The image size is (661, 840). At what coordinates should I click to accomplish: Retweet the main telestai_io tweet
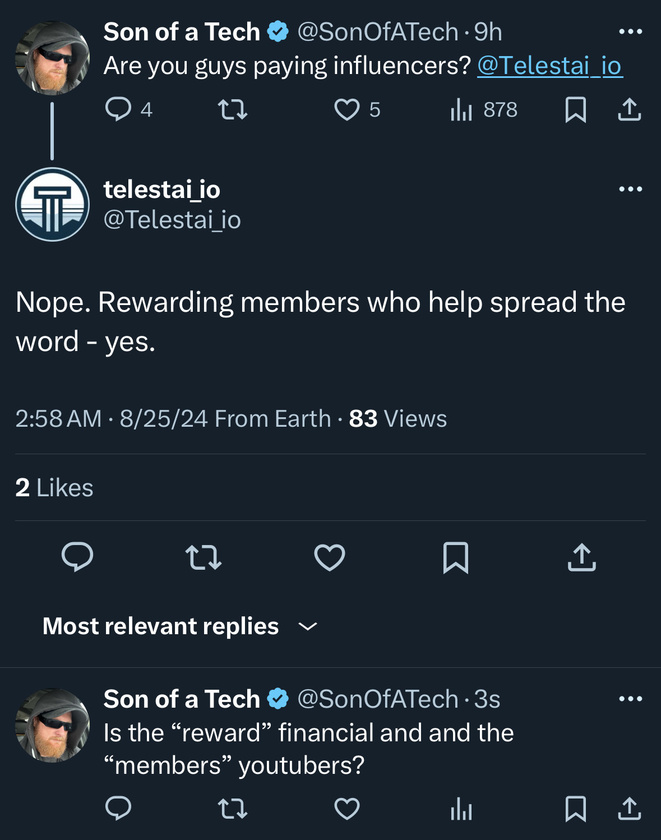(204, 557)
